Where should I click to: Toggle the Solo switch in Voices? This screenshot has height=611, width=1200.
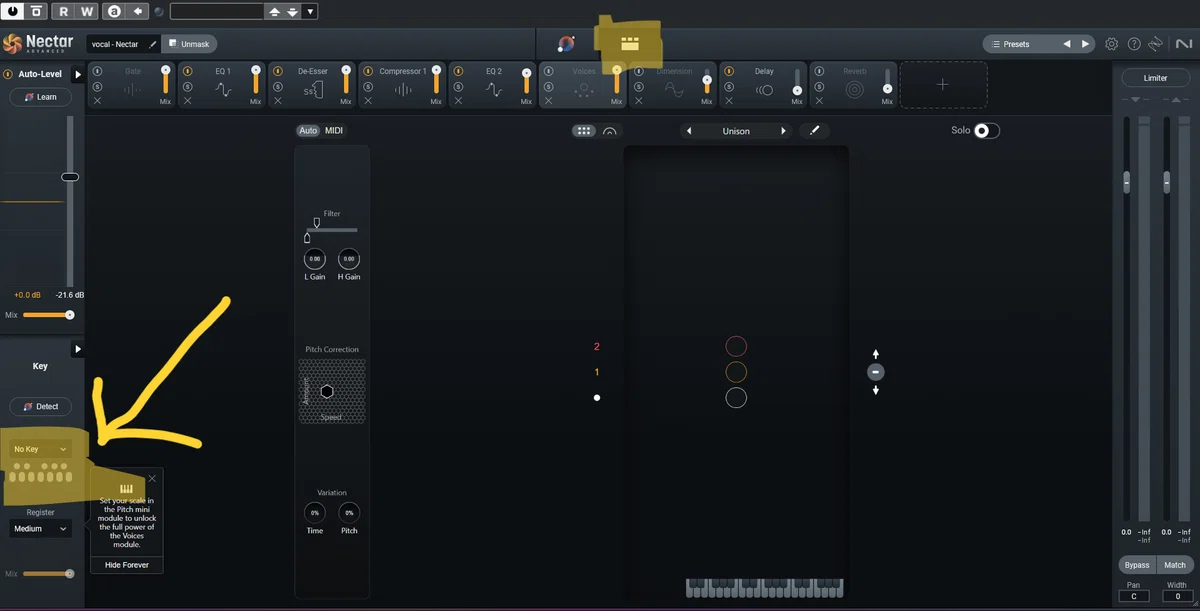[986, 131]
